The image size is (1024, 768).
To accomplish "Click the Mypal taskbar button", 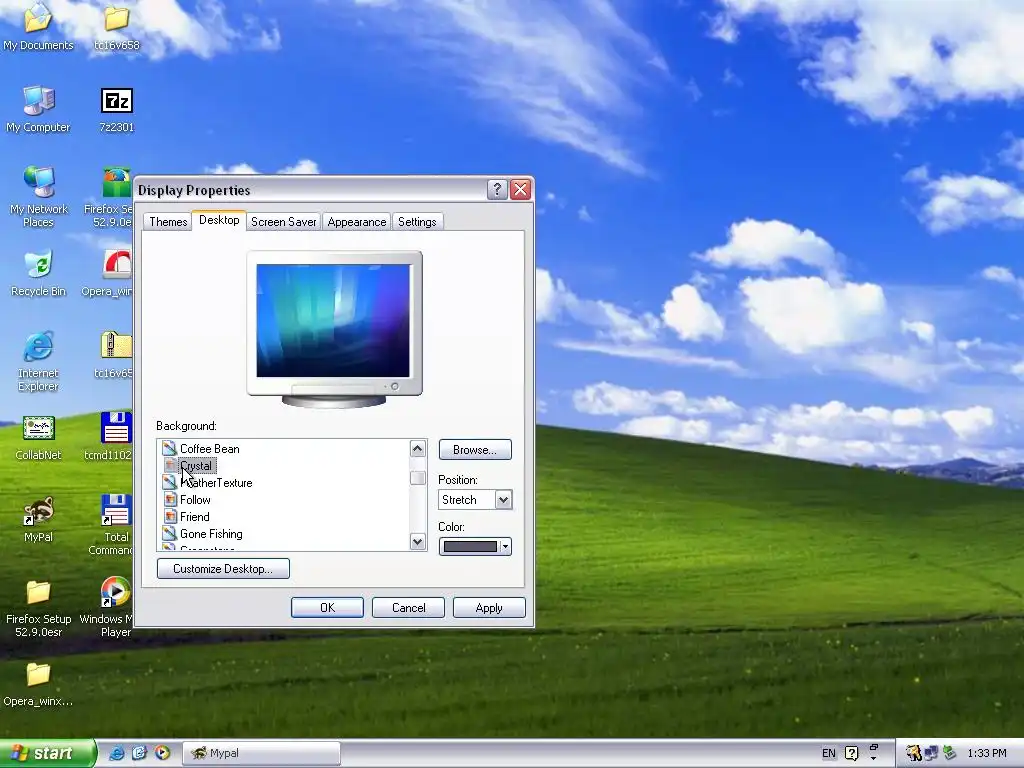I will (261, 753).
